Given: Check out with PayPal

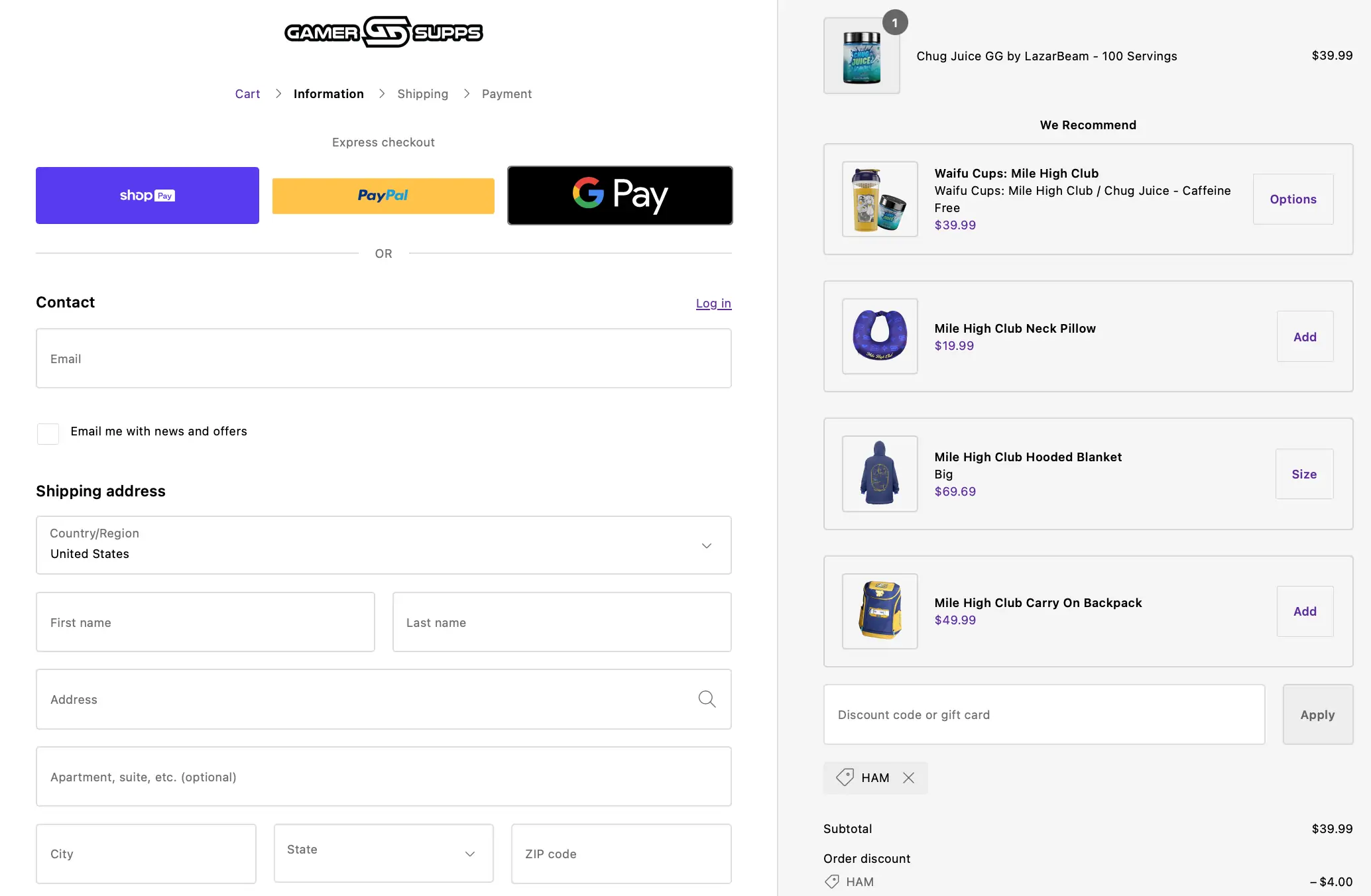Looking at the screenshot, I should coord(383,196).
